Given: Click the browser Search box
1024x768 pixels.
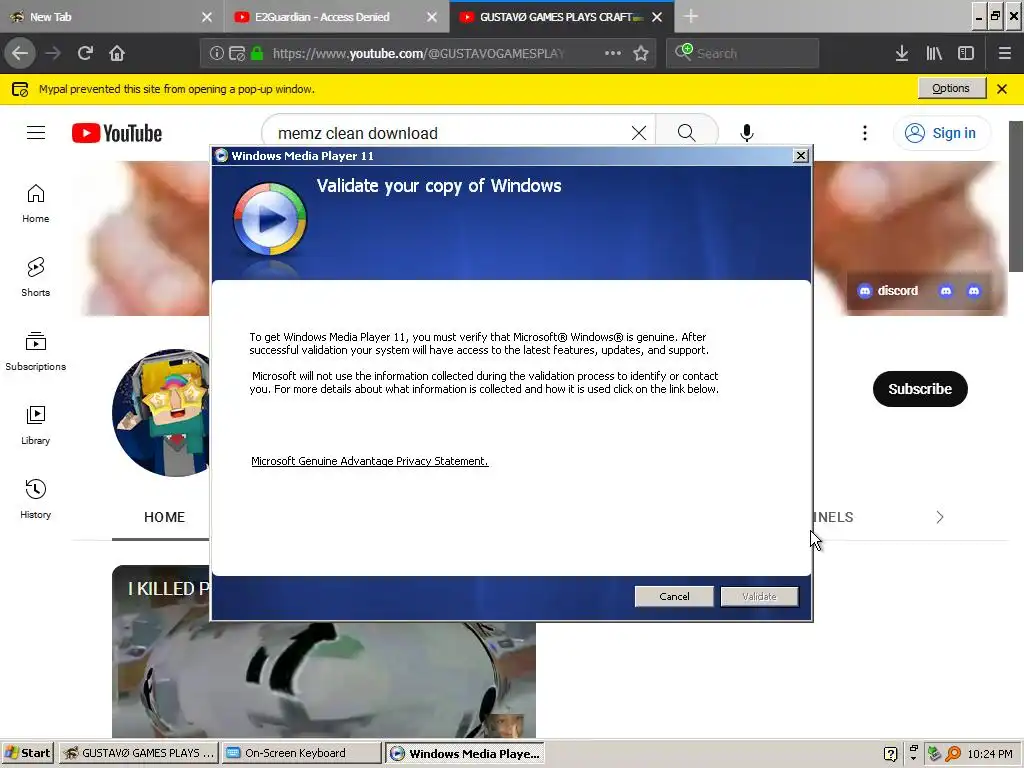Looking at the screenshot, I should [743, 53].
